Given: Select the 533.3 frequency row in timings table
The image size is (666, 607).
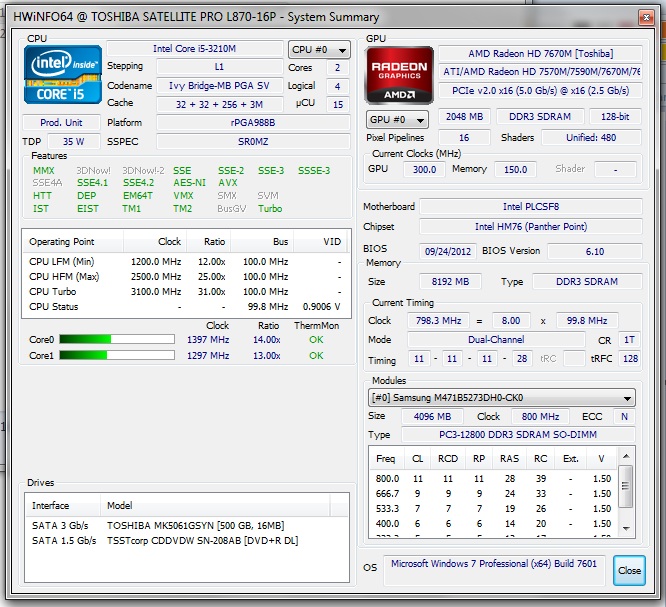Looking at the screenshot, I should 494,509.
